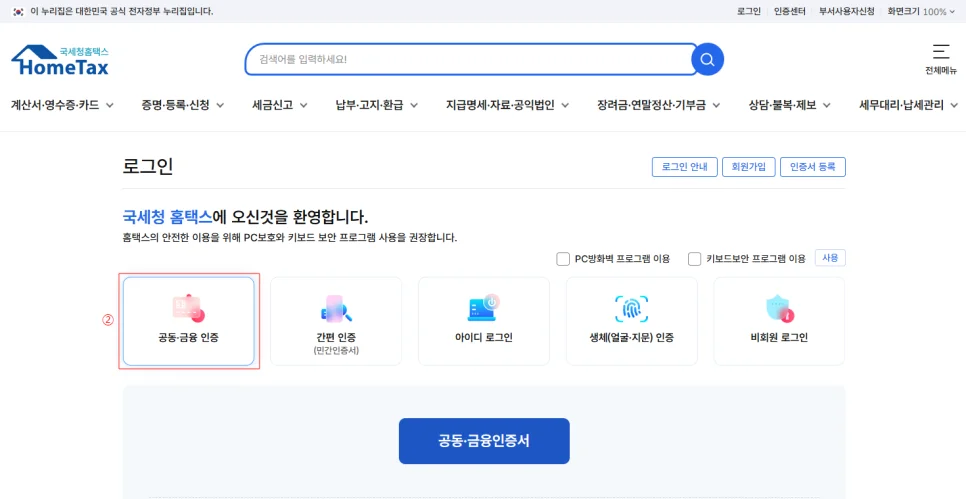Image resolution: width=966 pixels, height=499 pixels.
Task: Enable PC방화벽 프로그램 이용 checkbox
Action: (563, 259)
